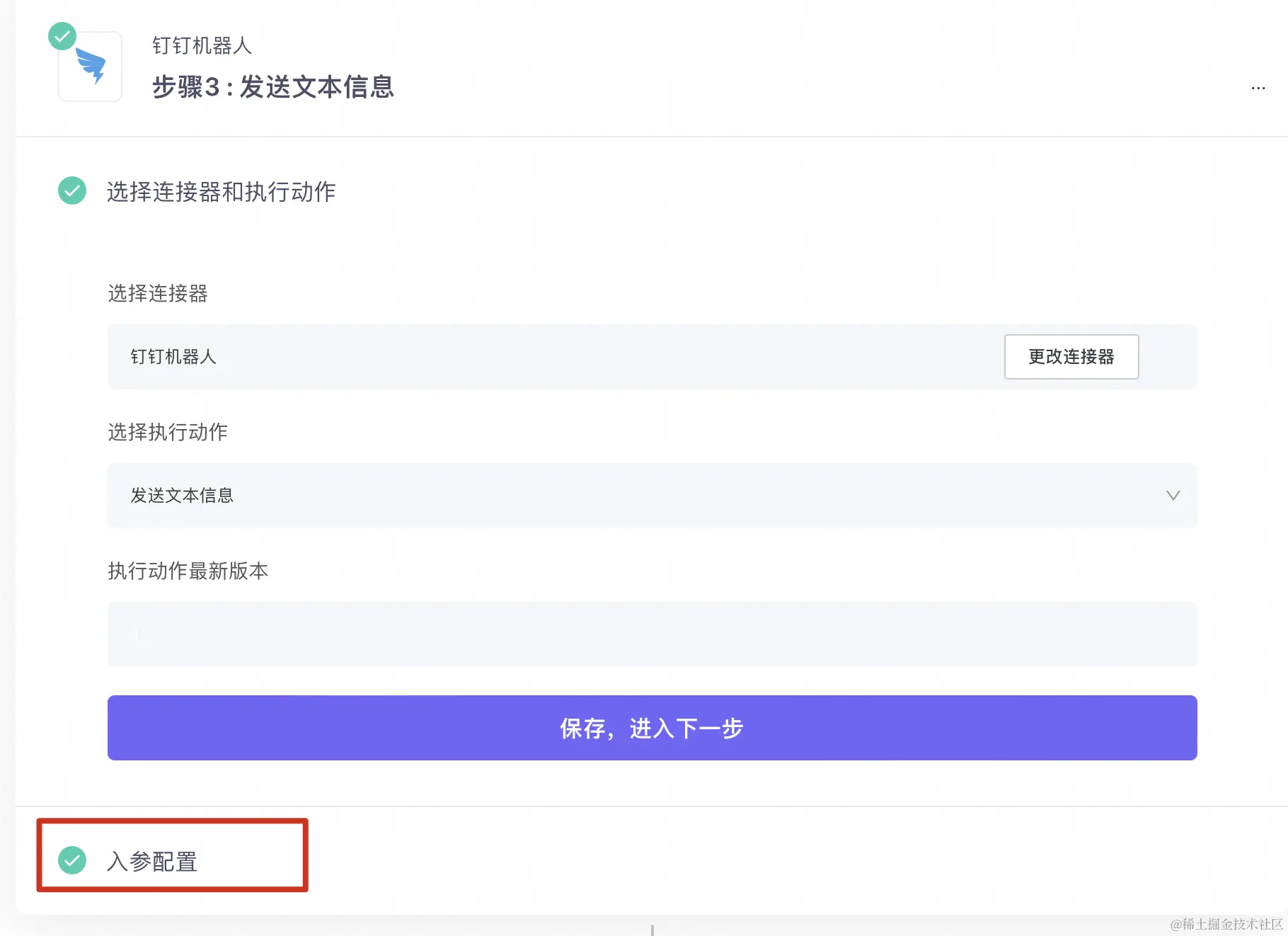Click the 执行动作最新版本 version field
Screen dimensions: 1288x936
click(652, 634)
